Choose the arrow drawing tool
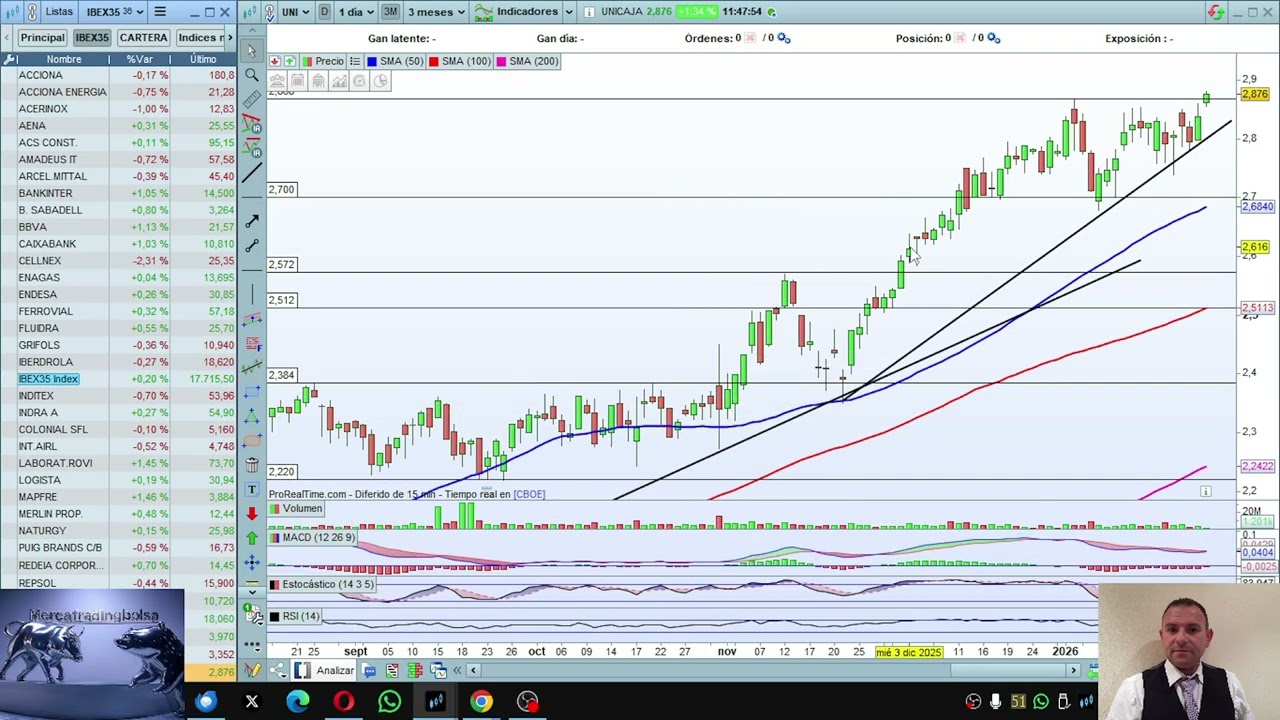This screenshot has width=1280, height=720. [251, 221]
